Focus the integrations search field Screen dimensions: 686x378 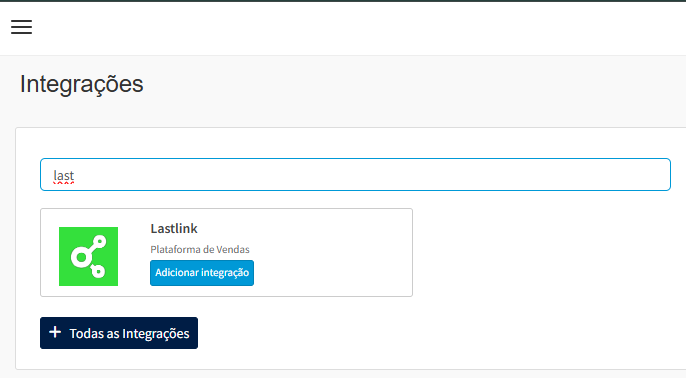(355, 175)
